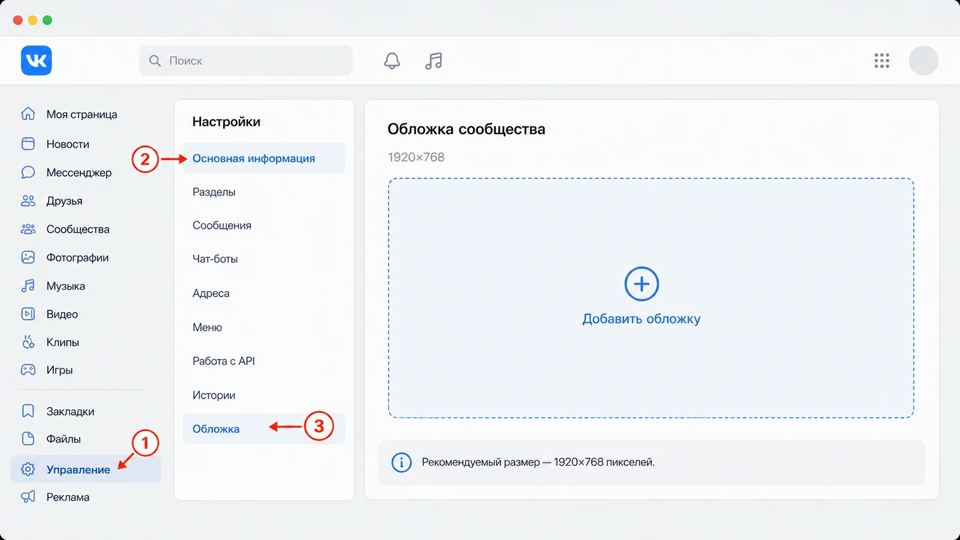Open the profile avatar menu
960x540 pixels.
[923, 61]
